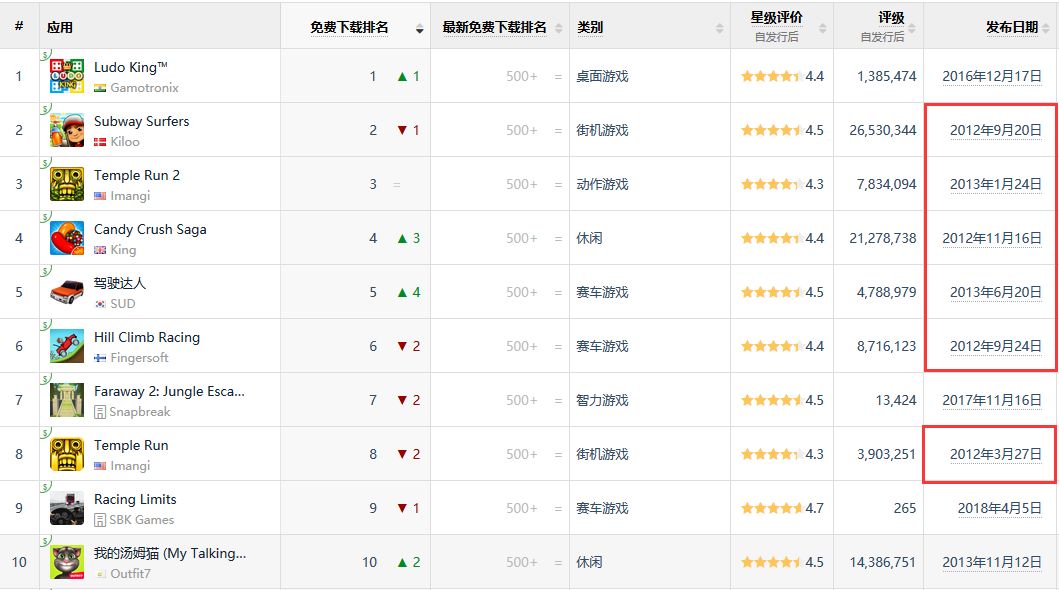Image resolution: width=1059 pixels, height=590 pixels.
Task: Click release date 2013年6月20日
Action: 996,292
